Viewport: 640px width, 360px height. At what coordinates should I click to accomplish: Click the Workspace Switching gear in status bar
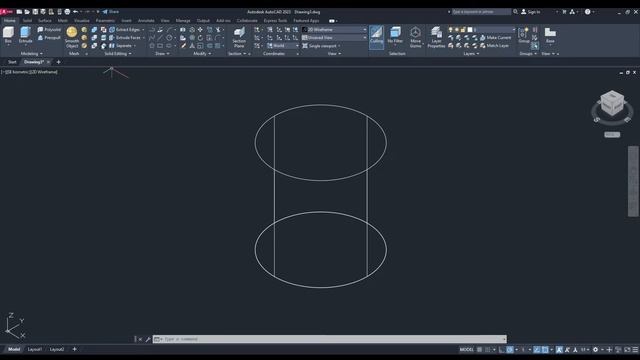click(x=596, y=349)
